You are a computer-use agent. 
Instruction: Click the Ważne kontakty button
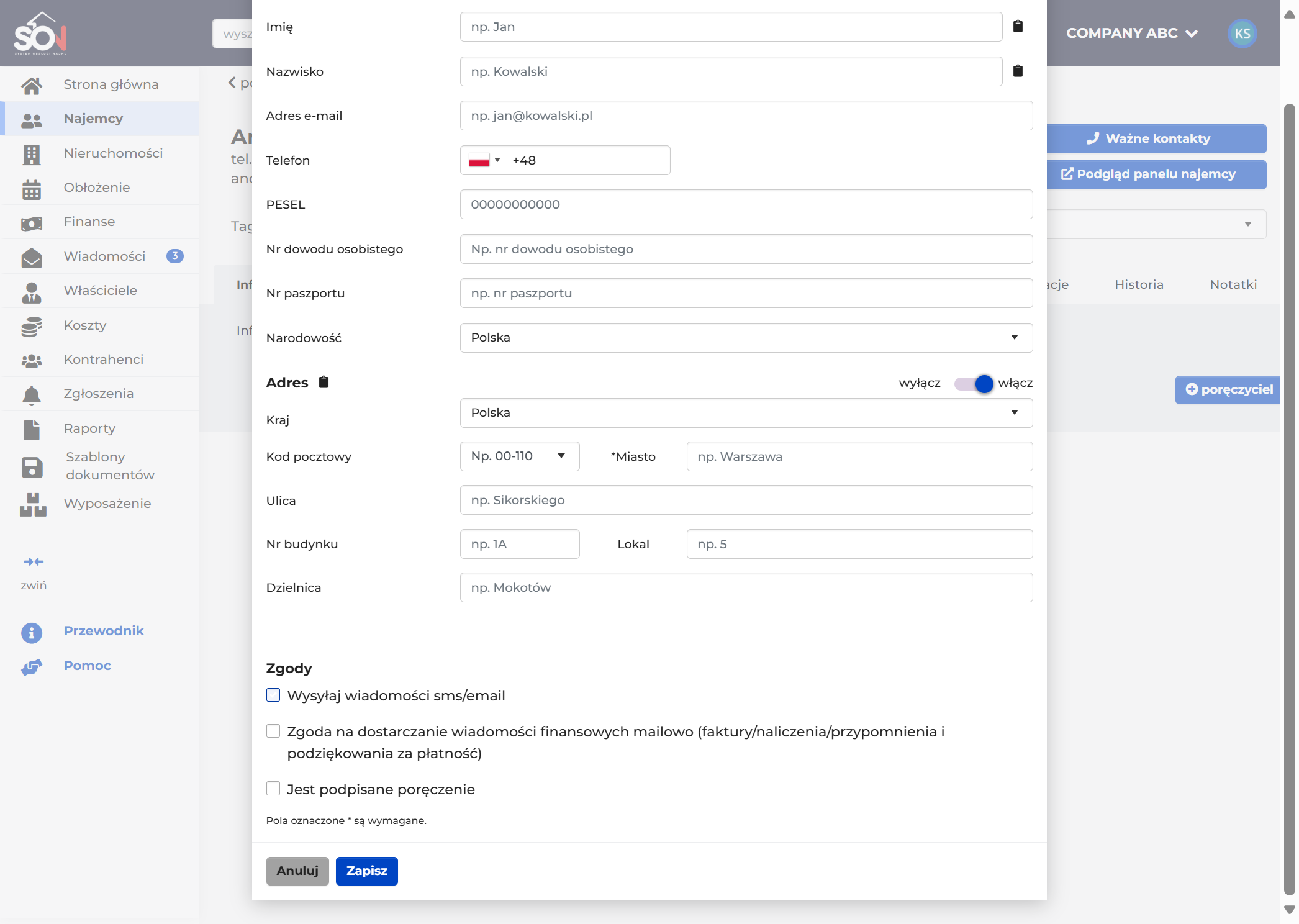tap(1157, 138)
